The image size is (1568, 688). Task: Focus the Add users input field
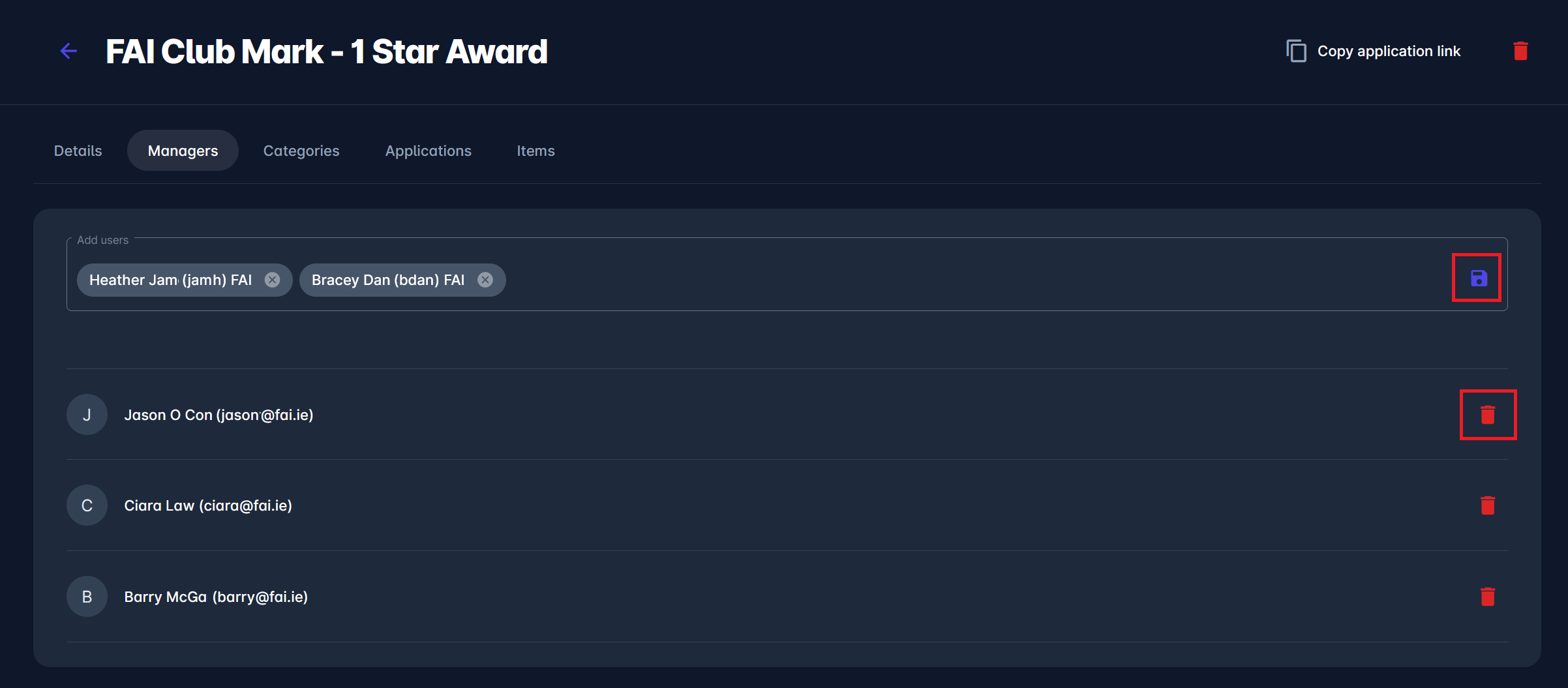[913, 280]
